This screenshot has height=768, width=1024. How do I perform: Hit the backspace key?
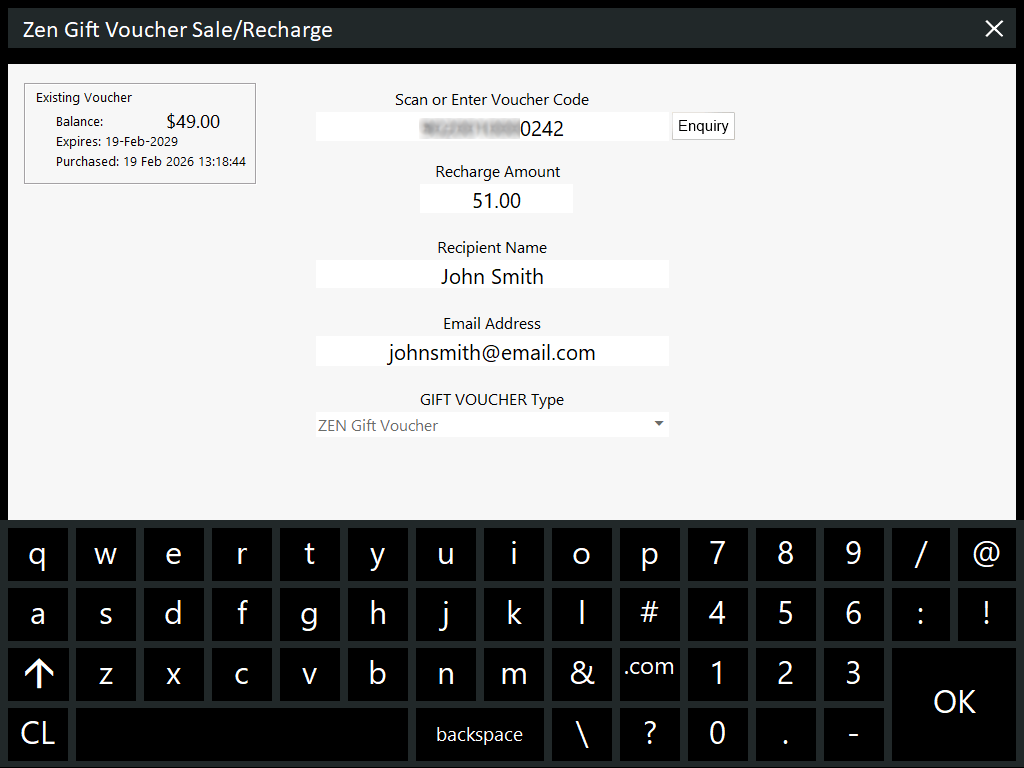(x=479, y=734)
